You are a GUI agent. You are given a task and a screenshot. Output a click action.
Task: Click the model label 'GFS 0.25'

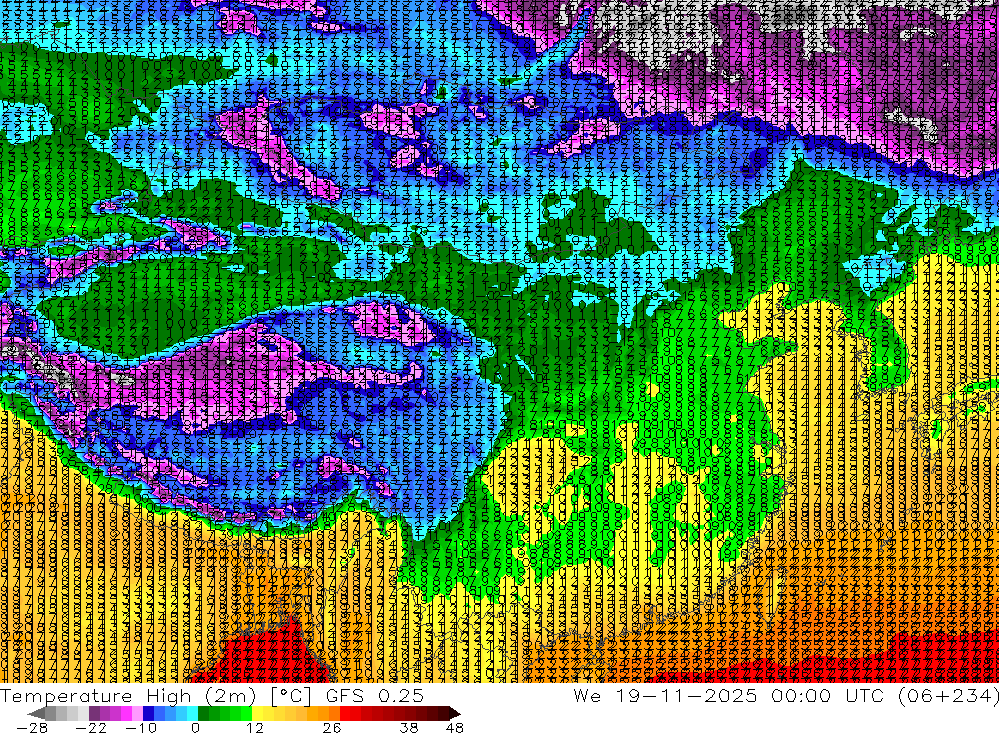pyautogui.click(x=374, y=695)
